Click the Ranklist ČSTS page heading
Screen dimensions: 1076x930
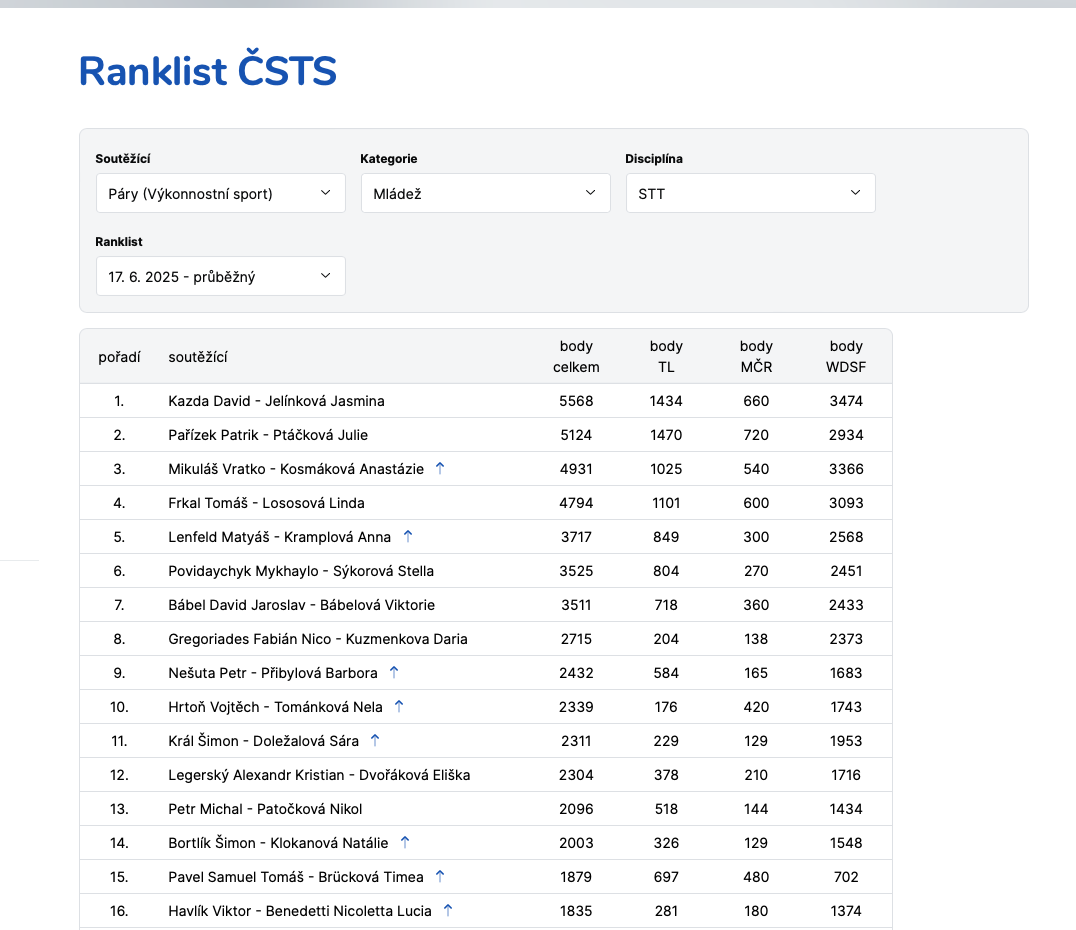tap(208, 70)
